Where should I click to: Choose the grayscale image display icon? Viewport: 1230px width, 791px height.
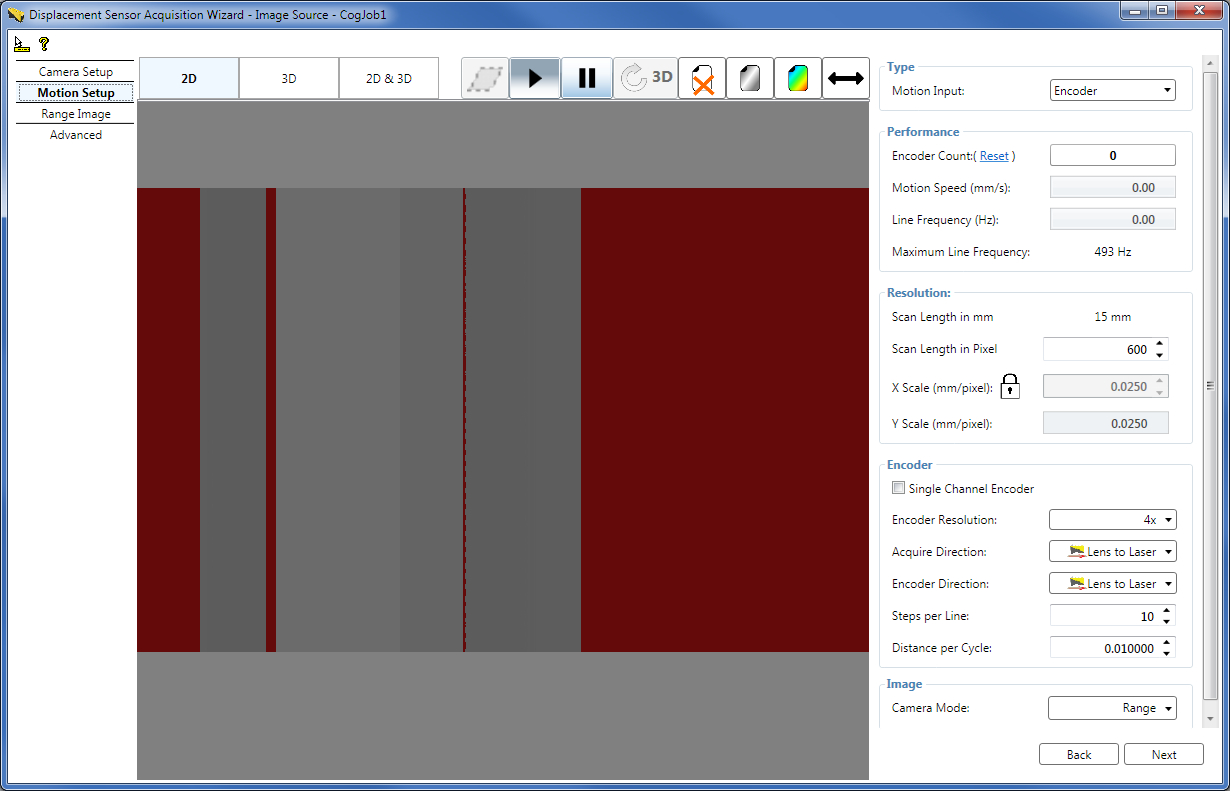[x=749, y=77]
